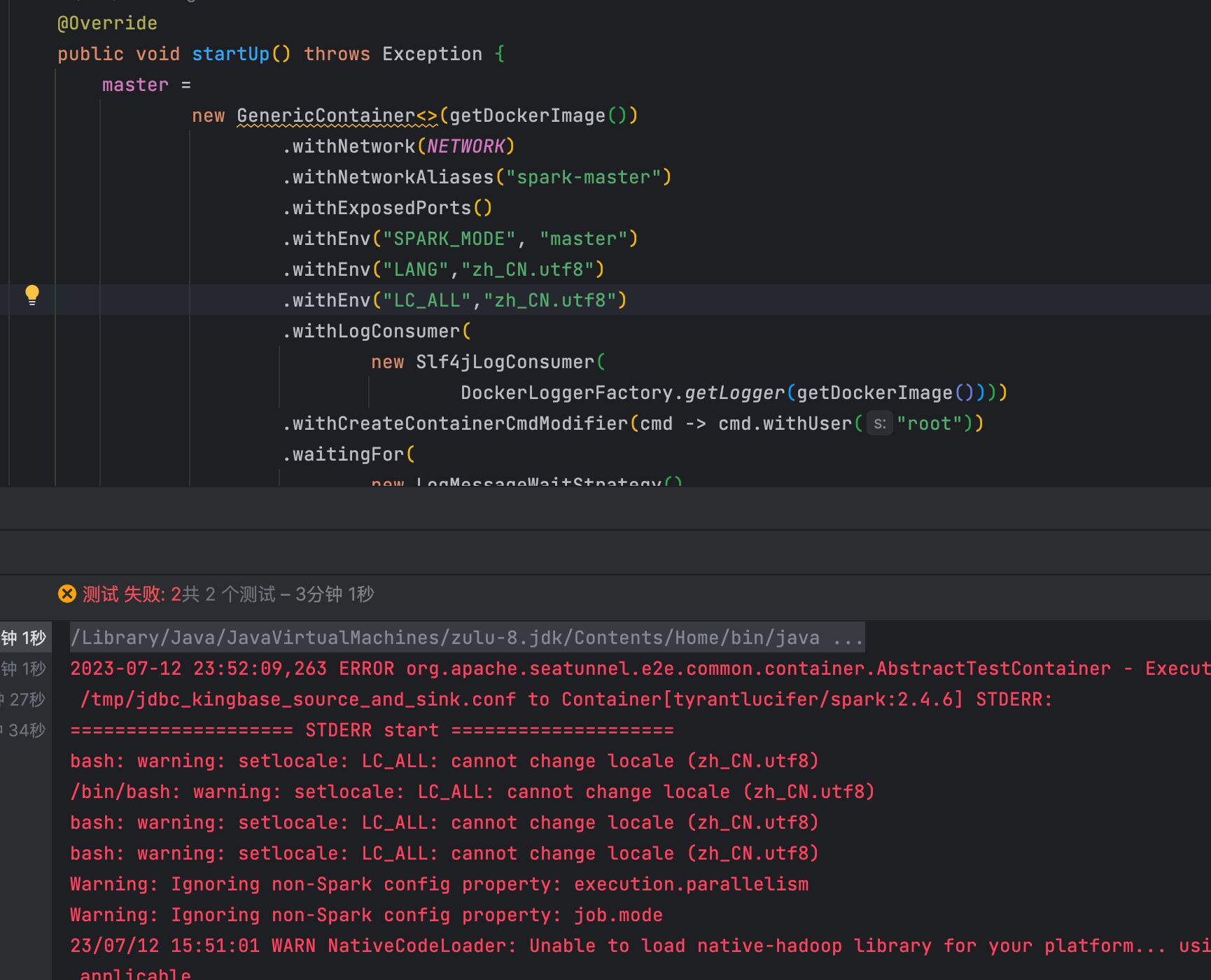Click the .withCreateContainerCmdModifier call
This screenshot has width=1211, height=980.
456,423
